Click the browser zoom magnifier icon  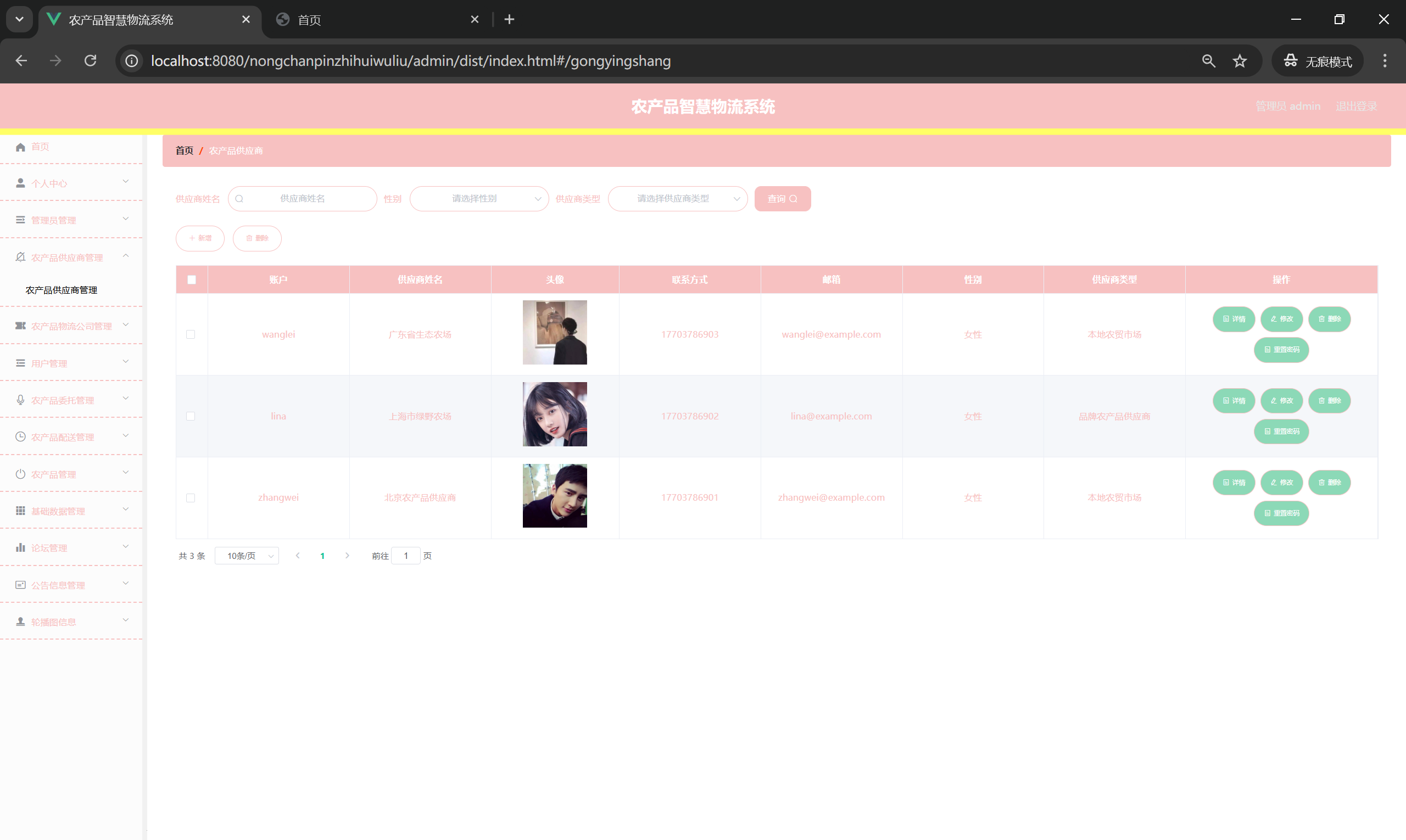tap(1208, 60)
